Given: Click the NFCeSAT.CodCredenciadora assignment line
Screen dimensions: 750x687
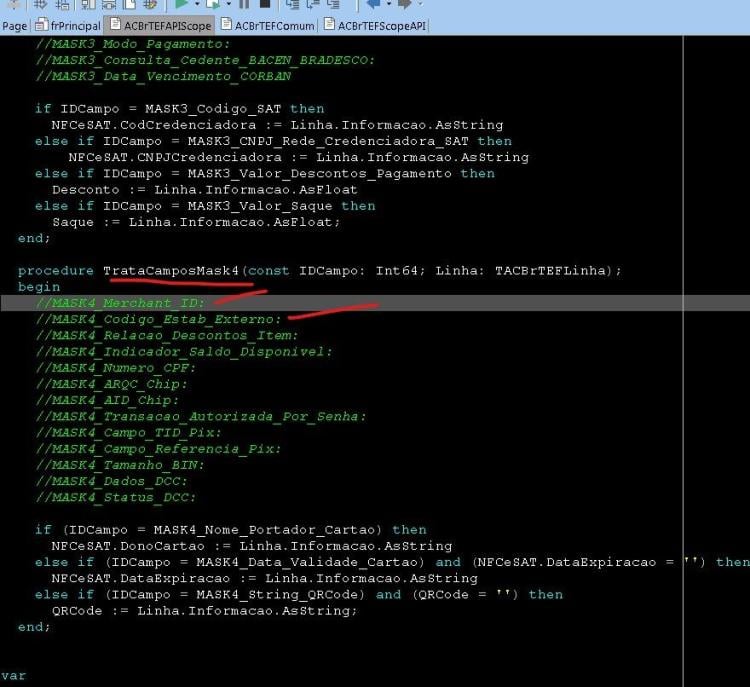Looking at the screenshot, I should [x=277, y=125].
